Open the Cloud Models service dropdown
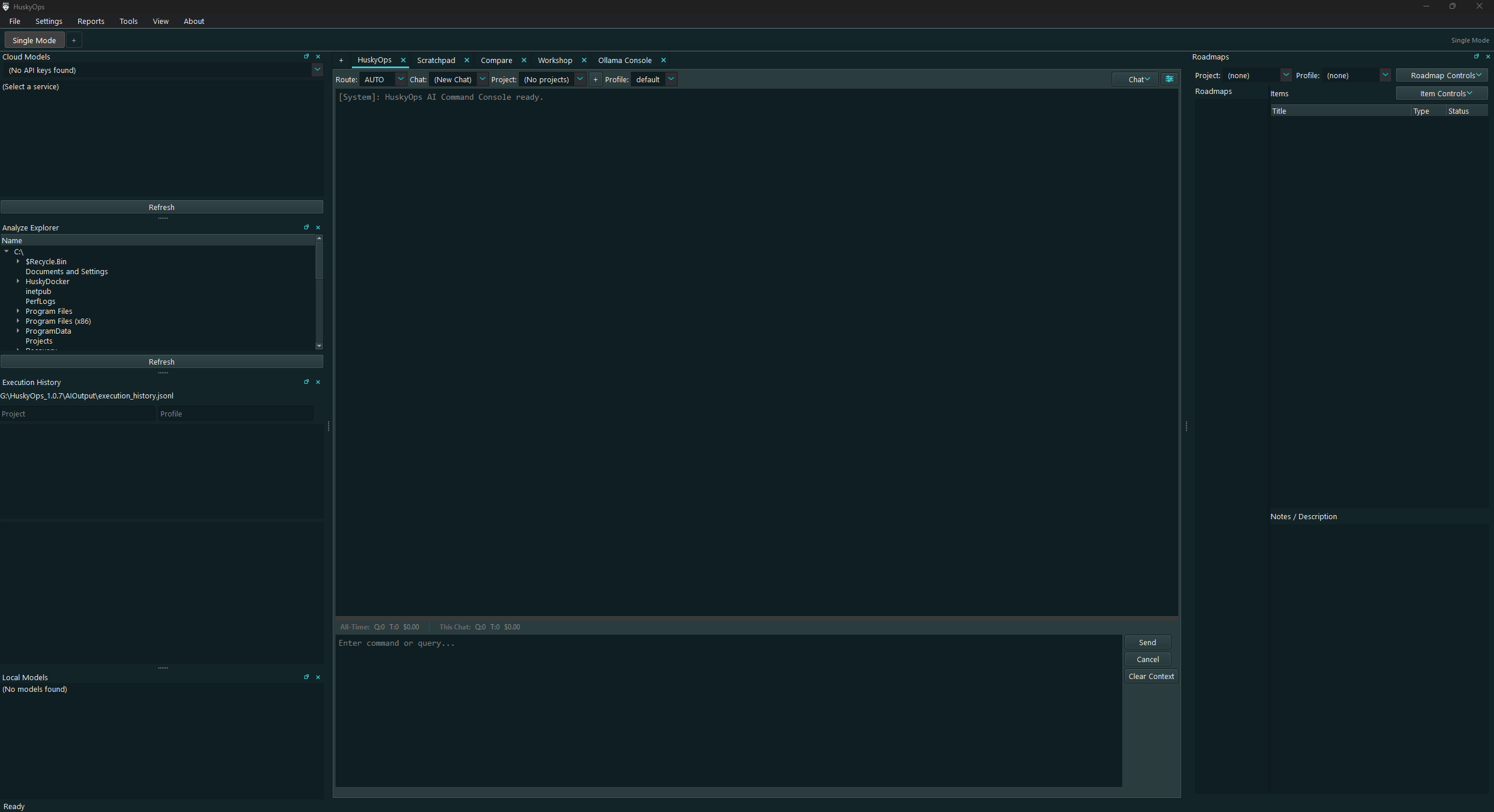 click(317, 70)
